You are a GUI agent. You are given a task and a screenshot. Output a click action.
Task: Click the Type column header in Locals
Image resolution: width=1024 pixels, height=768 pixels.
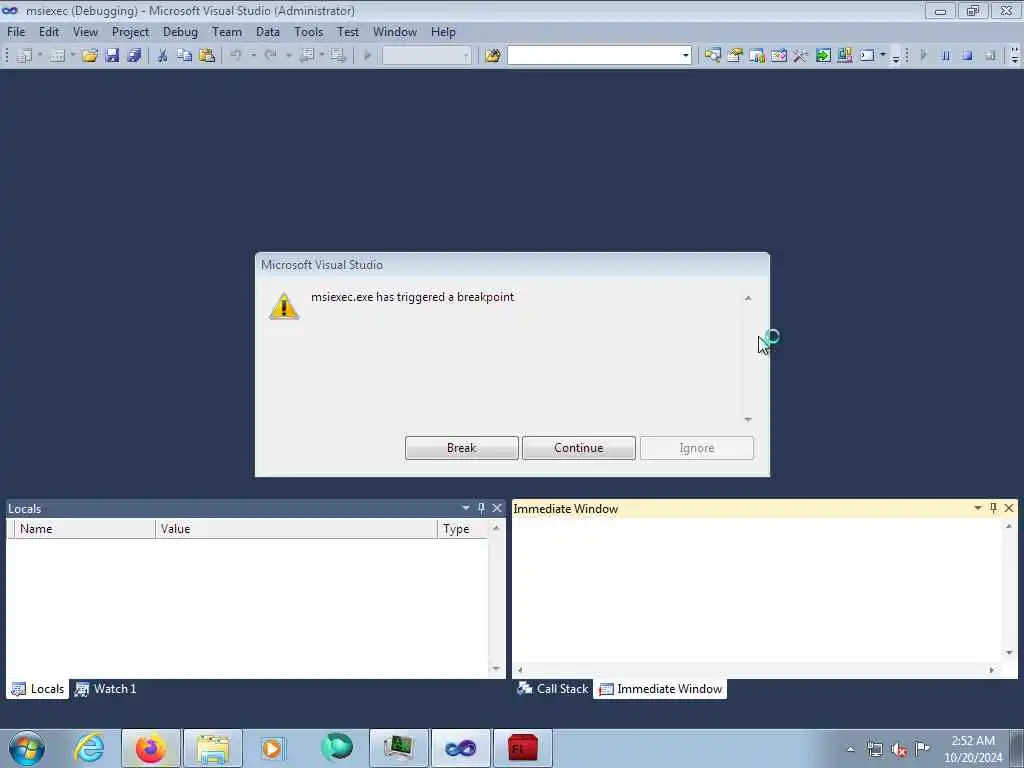[463, 529]
